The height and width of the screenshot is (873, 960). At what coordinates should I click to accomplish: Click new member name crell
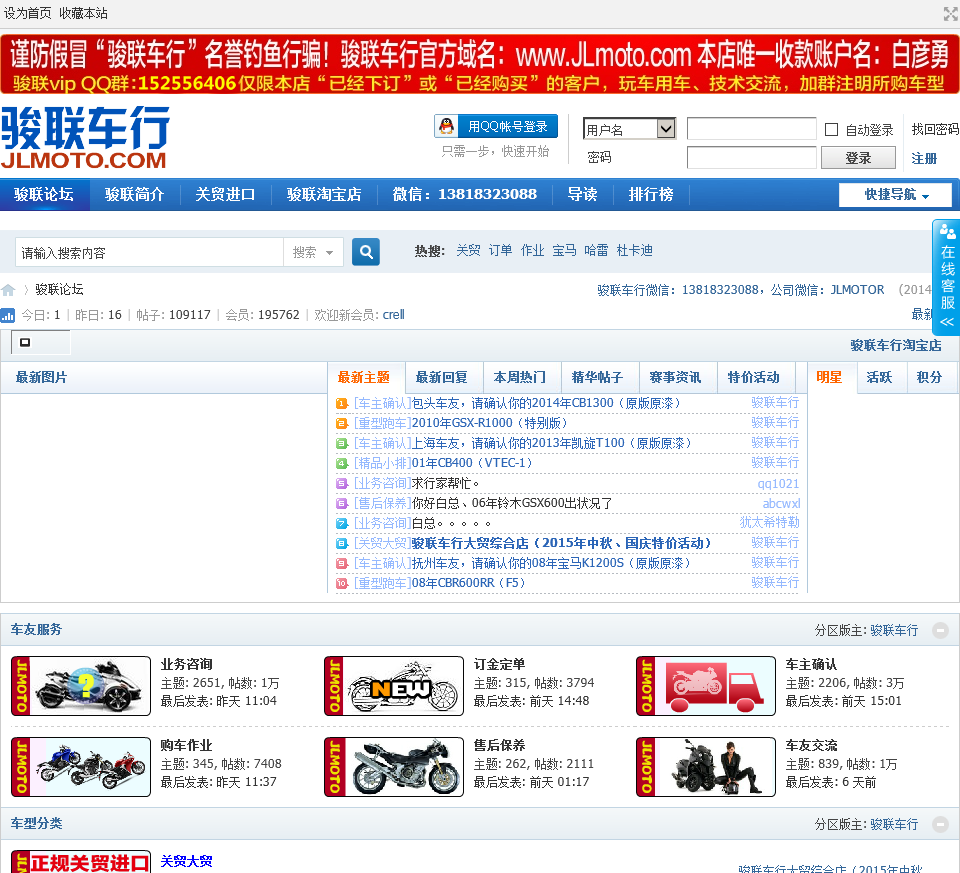click(x=394, y=315)
